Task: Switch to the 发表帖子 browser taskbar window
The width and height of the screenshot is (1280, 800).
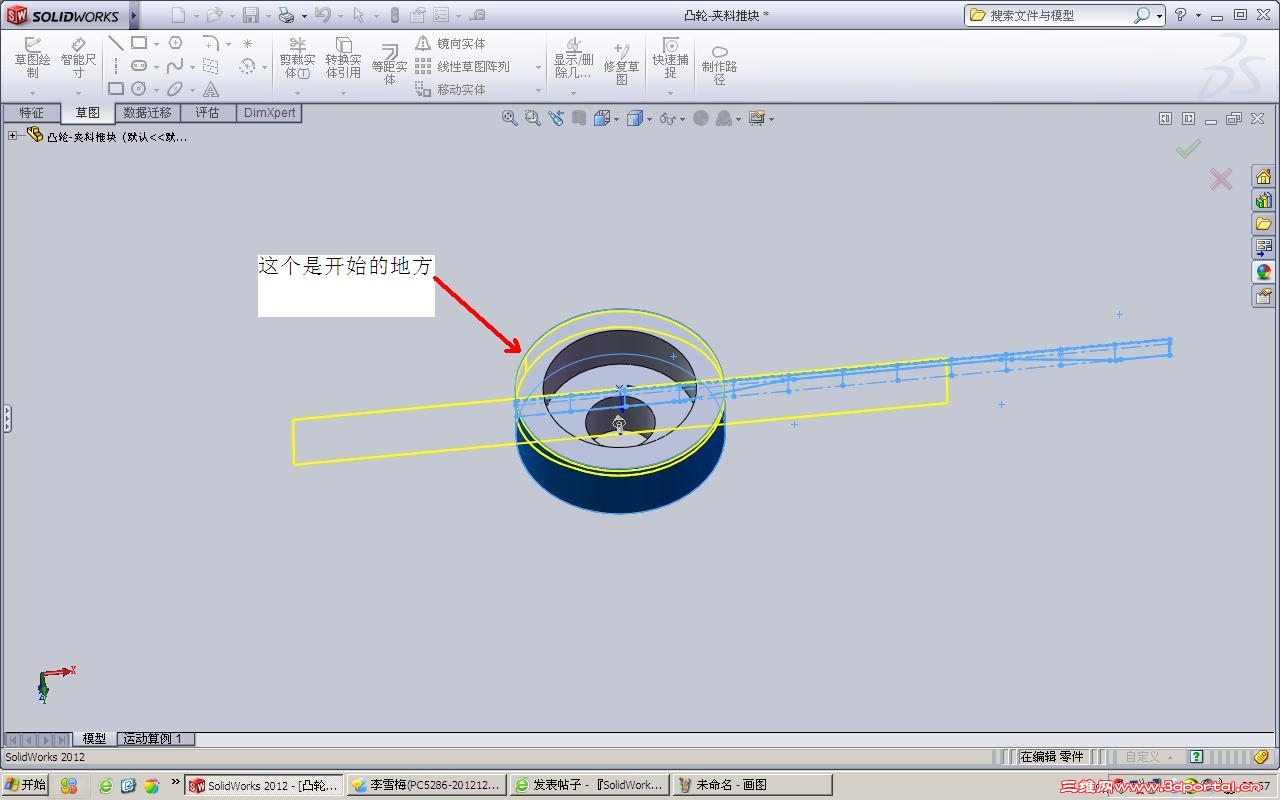Action: [589, 785]
